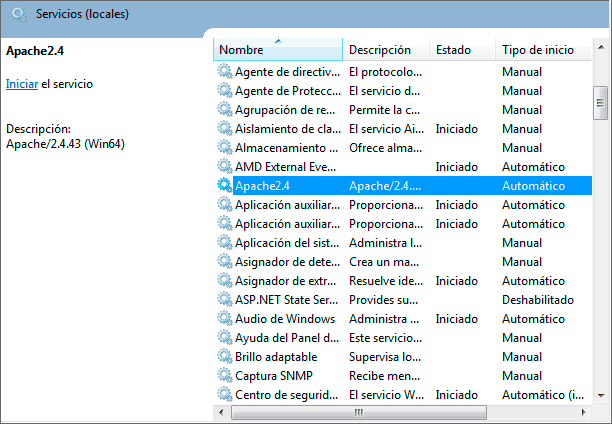The image size is (612, 424).
Task: Select the Agente de directiv... service row
Action: (402, 72)
